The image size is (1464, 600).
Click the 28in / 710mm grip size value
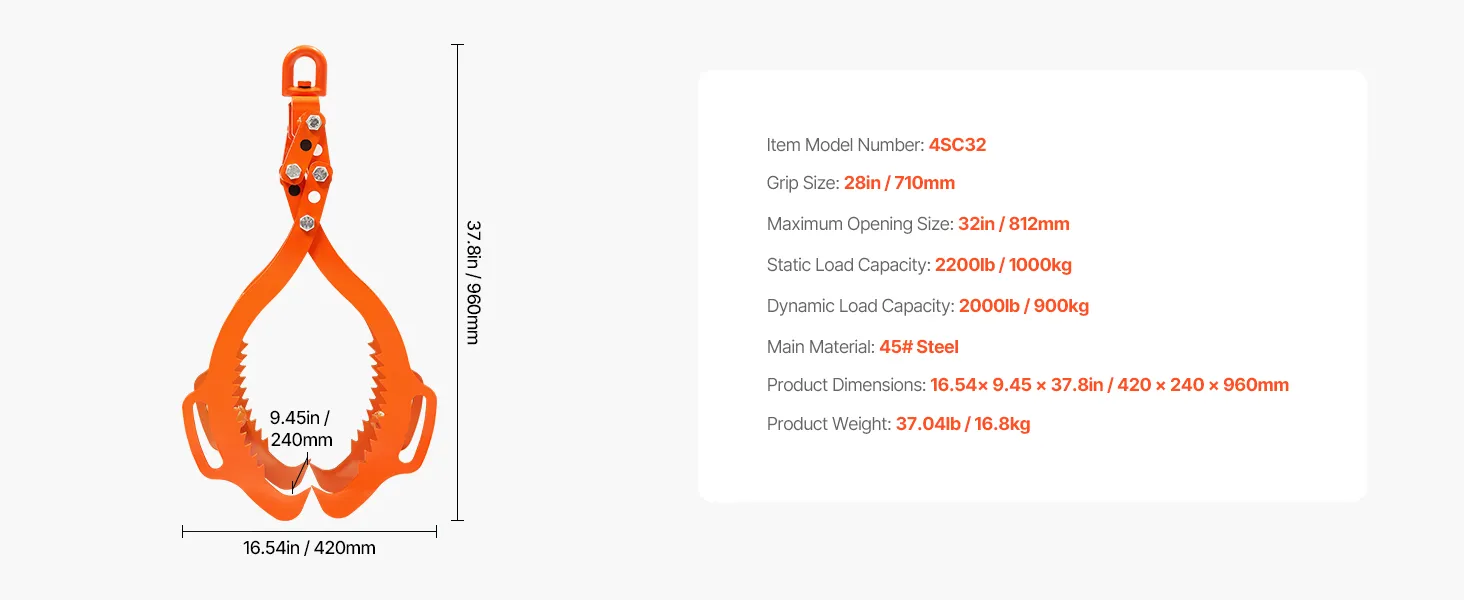[899, 183]
